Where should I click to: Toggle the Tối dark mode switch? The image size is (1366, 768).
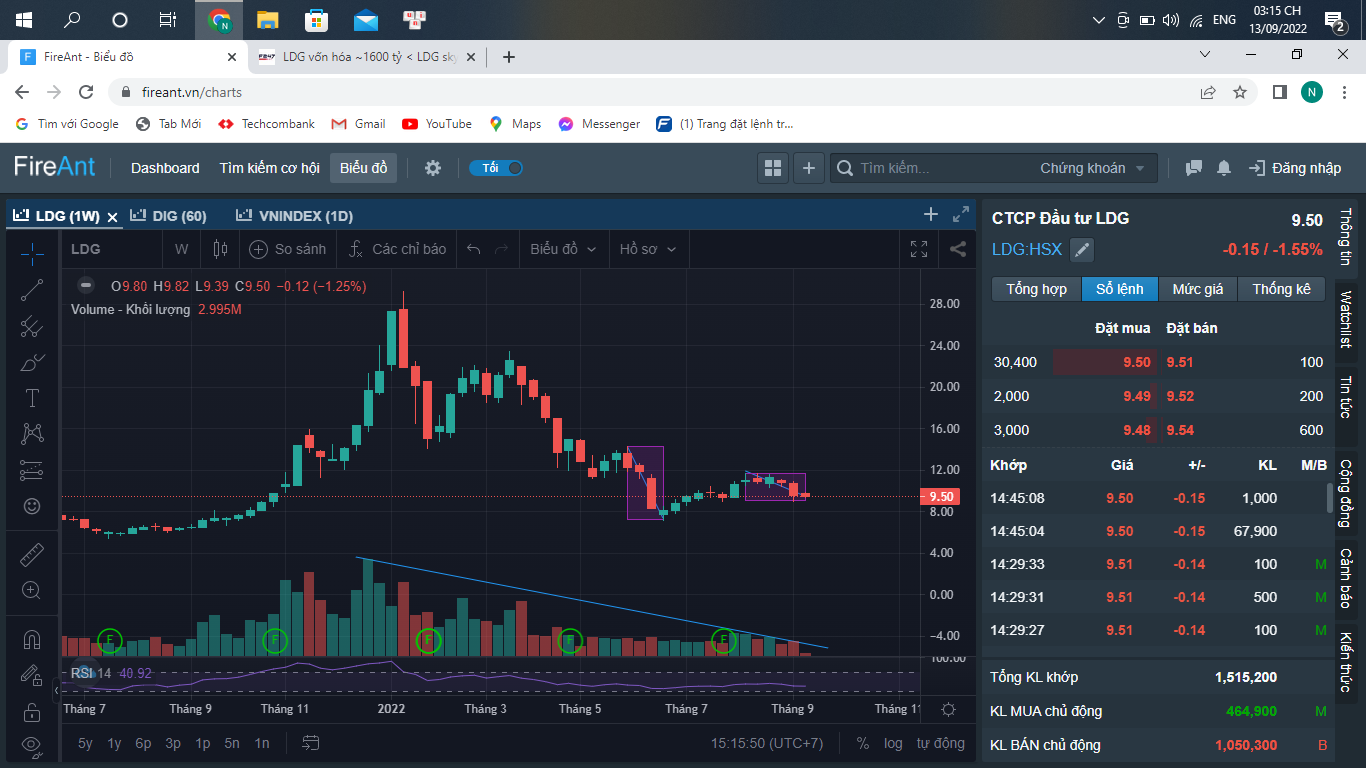(496, 168)
